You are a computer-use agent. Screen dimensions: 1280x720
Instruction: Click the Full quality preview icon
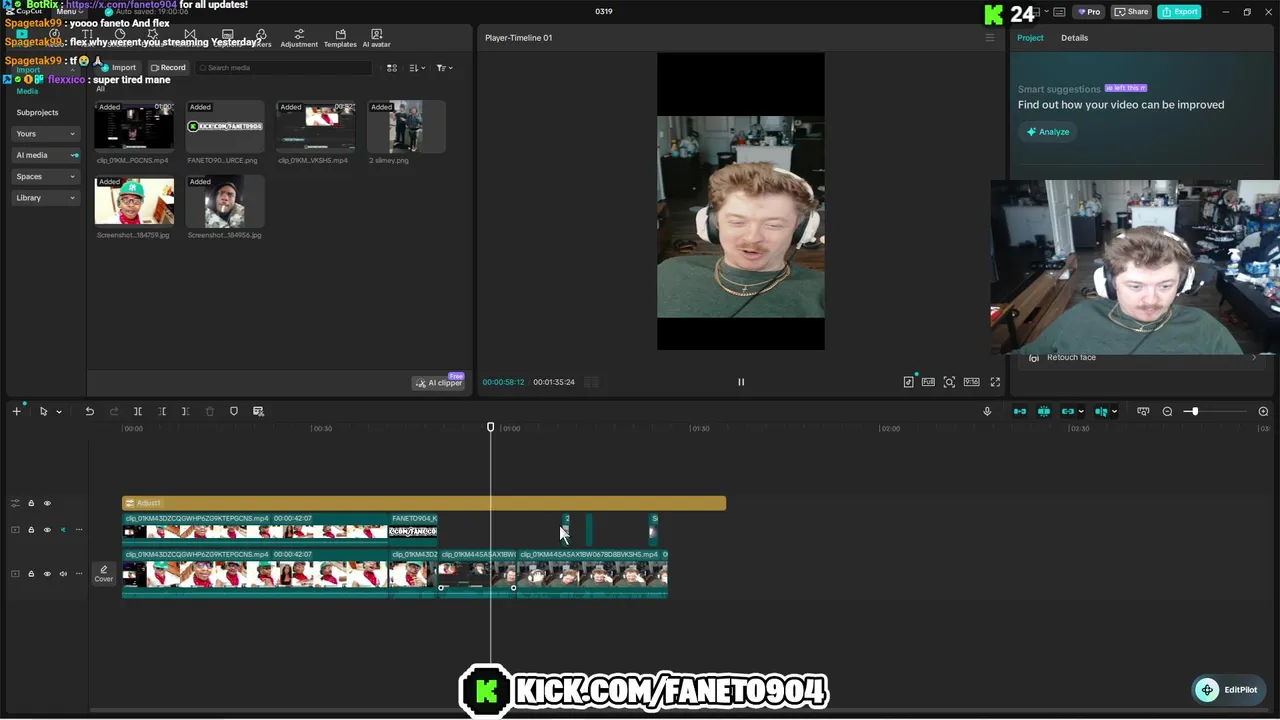(928, 382)
